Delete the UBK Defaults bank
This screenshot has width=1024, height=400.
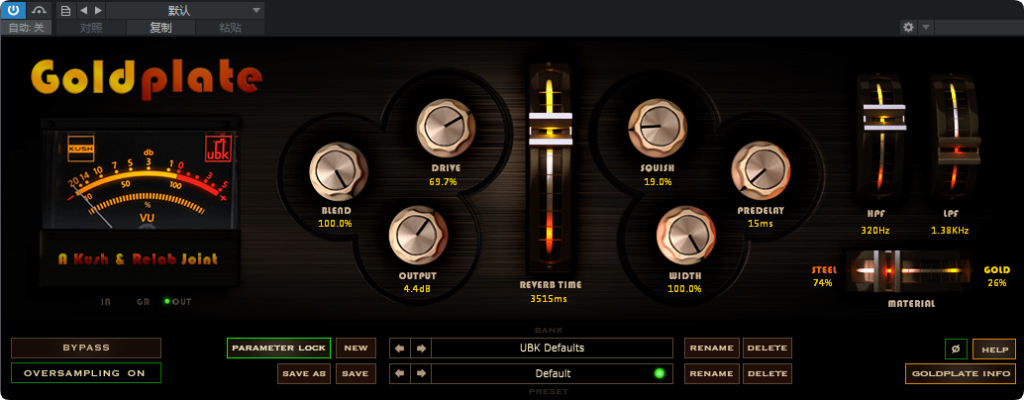(767, 348)
